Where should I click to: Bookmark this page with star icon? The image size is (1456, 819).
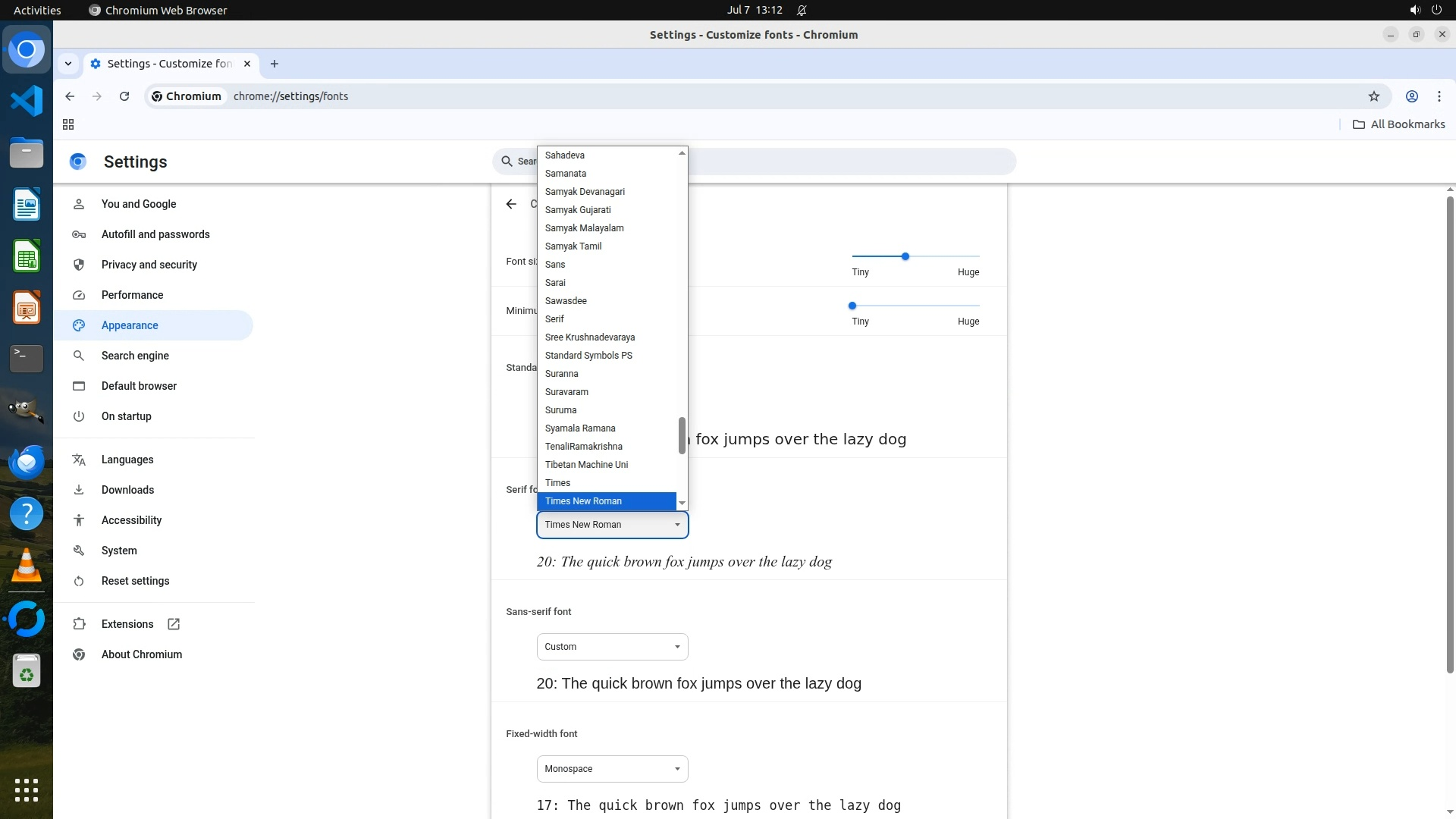[x=1373, y=96]
